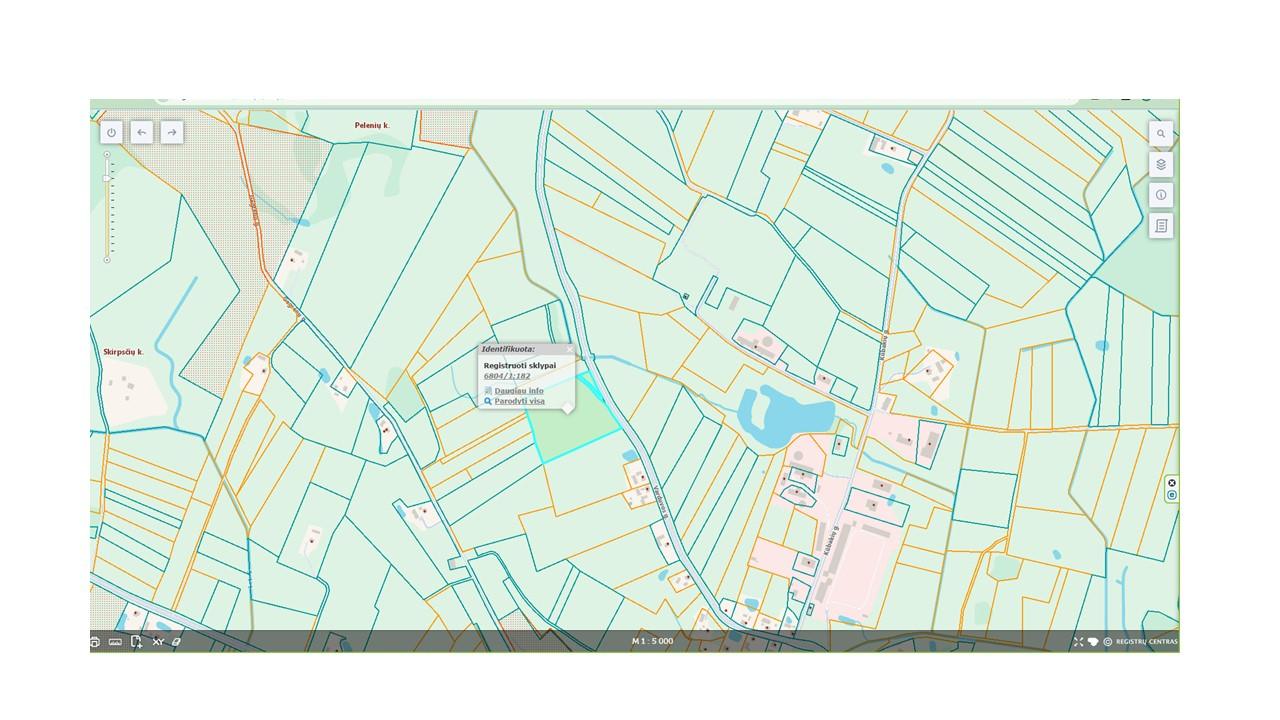Go to previous map view arrow
Image resolution: width=1280 pixels, height=720 pixels.
tap(142, 132)
